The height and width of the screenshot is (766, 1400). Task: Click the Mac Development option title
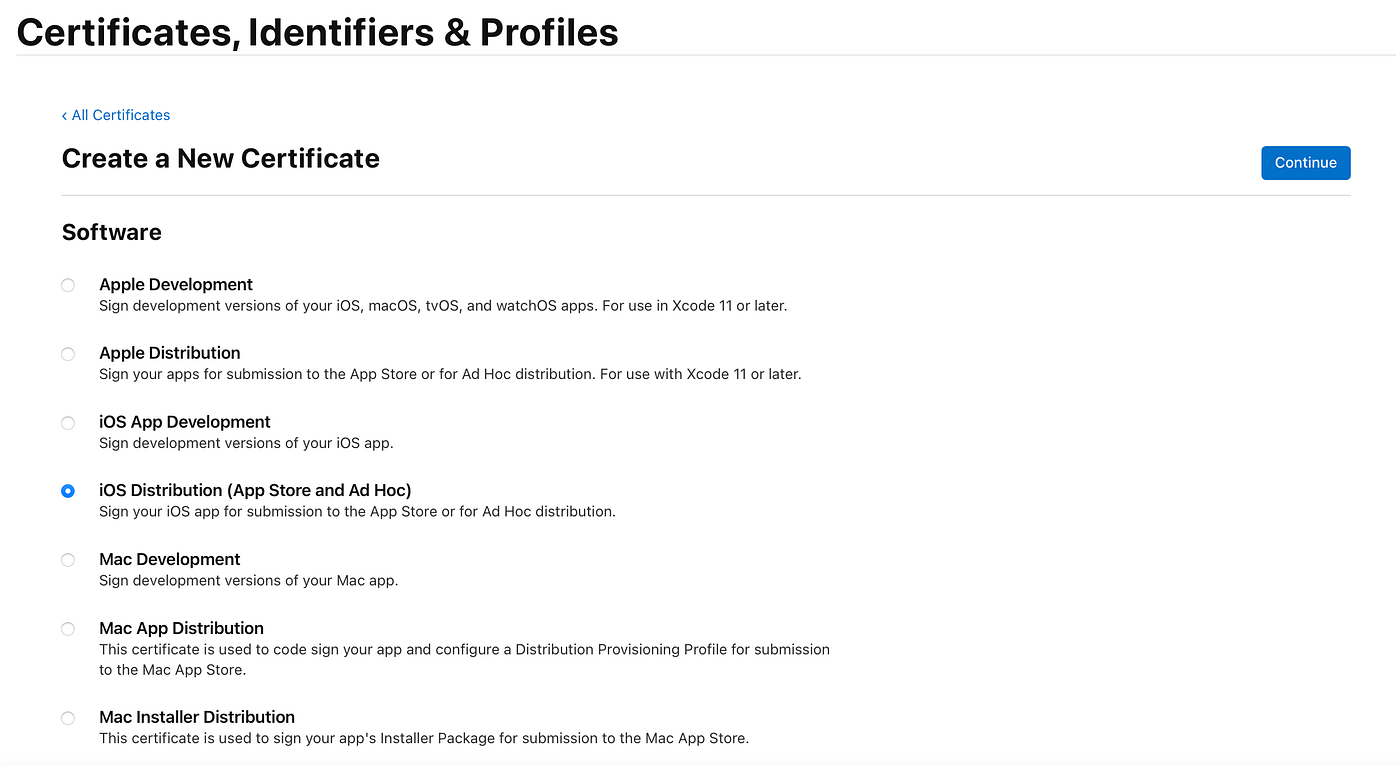tap(170, 559)
